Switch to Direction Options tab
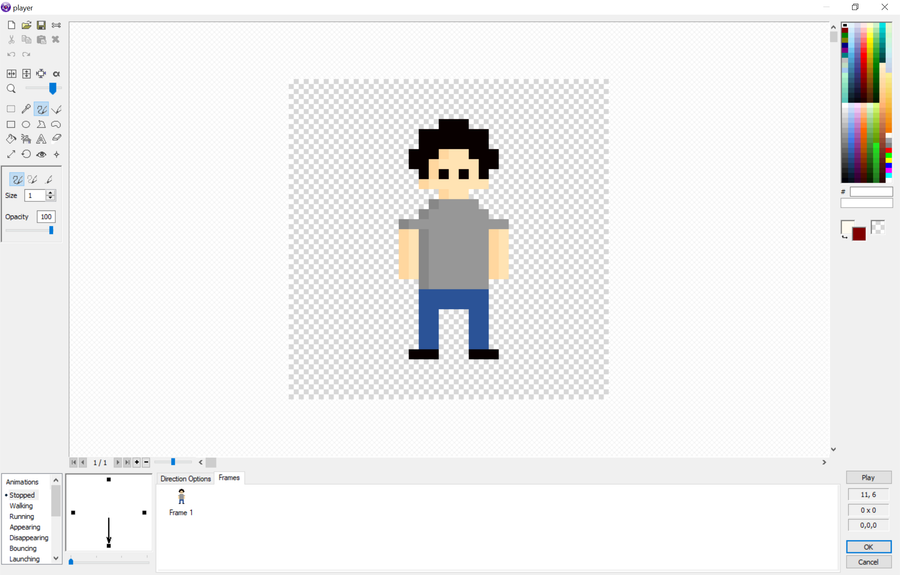The image size is (900, 575). pos(185,479)
